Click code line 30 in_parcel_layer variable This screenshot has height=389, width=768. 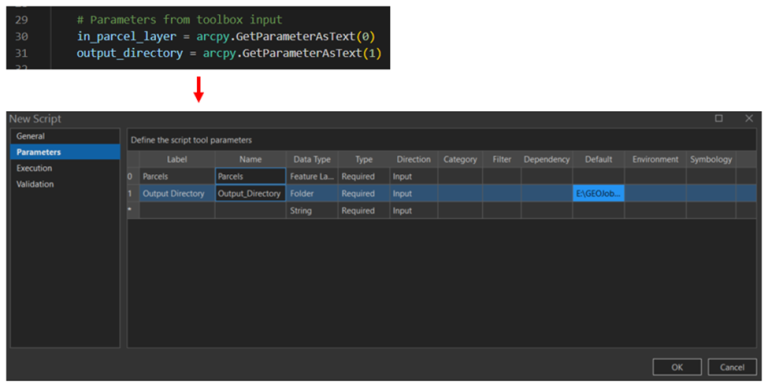coord(126,36)
